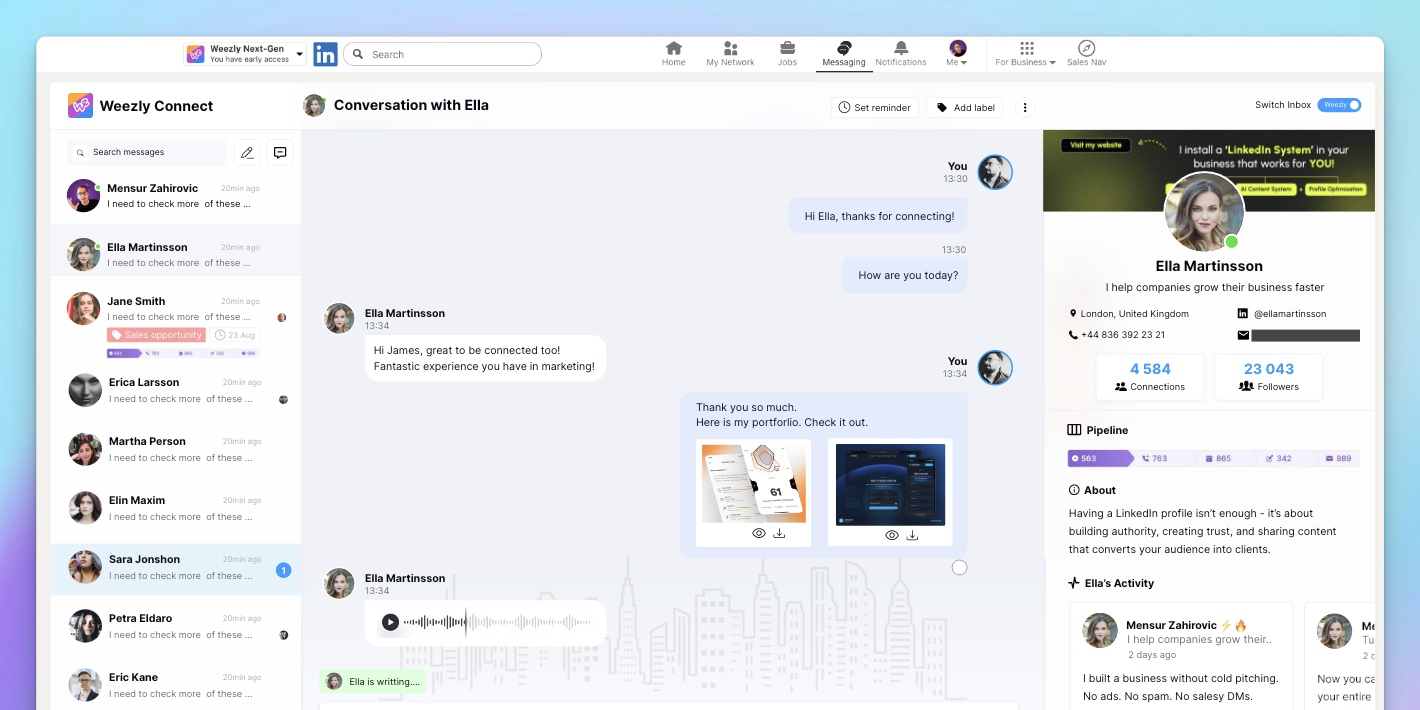Play Ella's voice message
This screenshot has height=710, width=1420.
(390, 622)
